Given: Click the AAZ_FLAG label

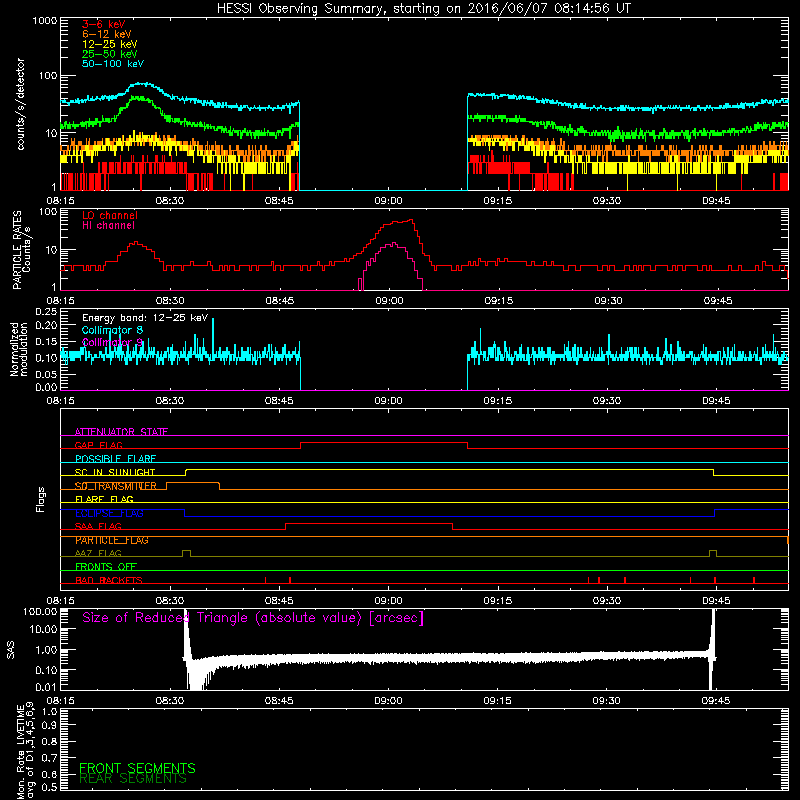Looking at the screenshot, I should (x=98, y=553).
